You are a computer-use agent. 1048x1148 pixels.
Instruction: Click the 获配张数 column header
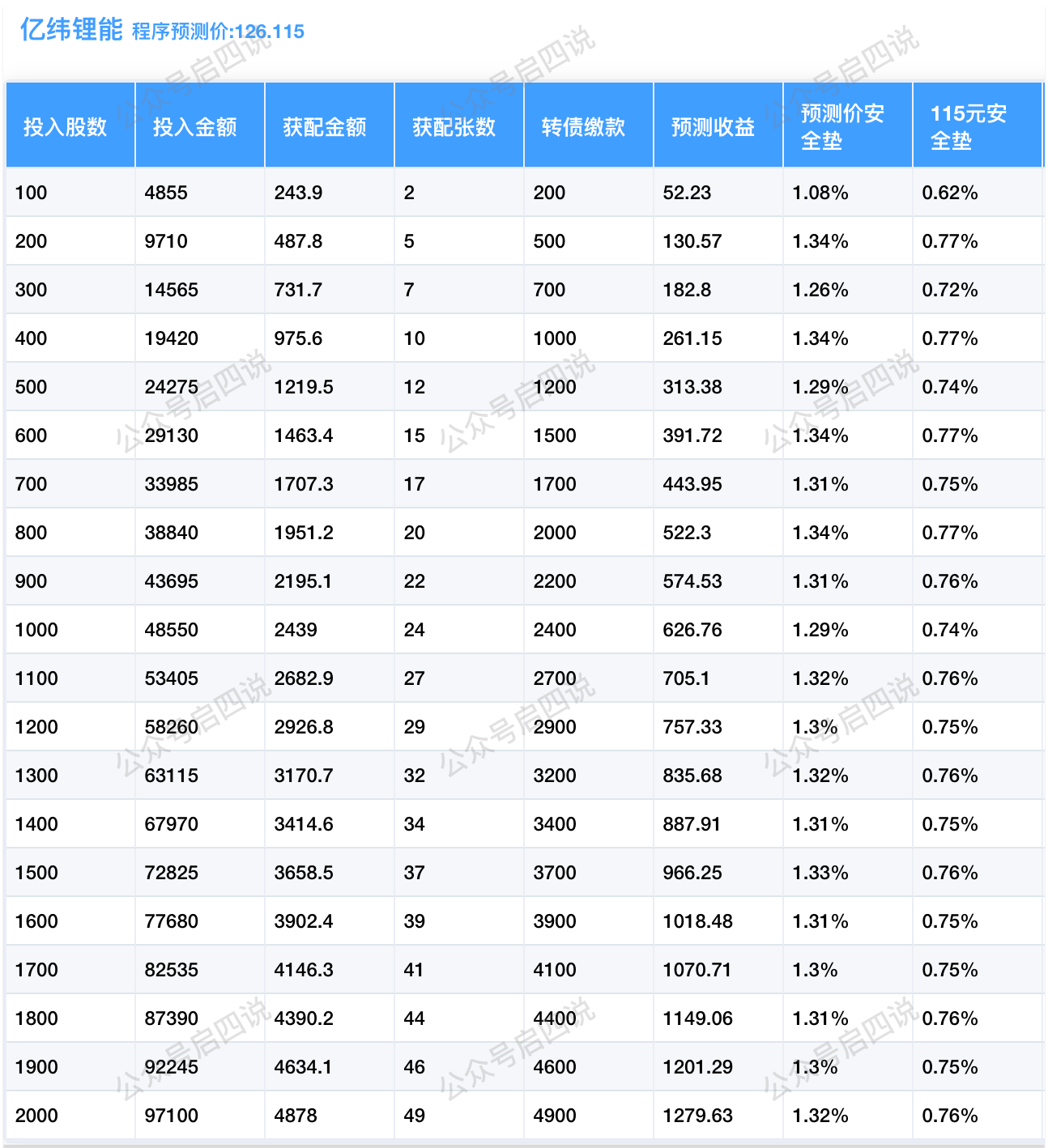(454, 127)
